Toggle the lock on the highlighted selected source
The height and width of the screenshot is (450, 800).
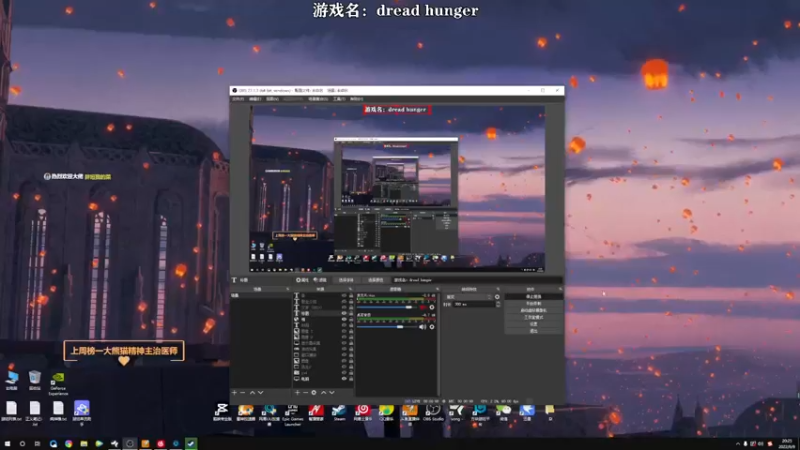pyautogui.click(x=351, y=313)
